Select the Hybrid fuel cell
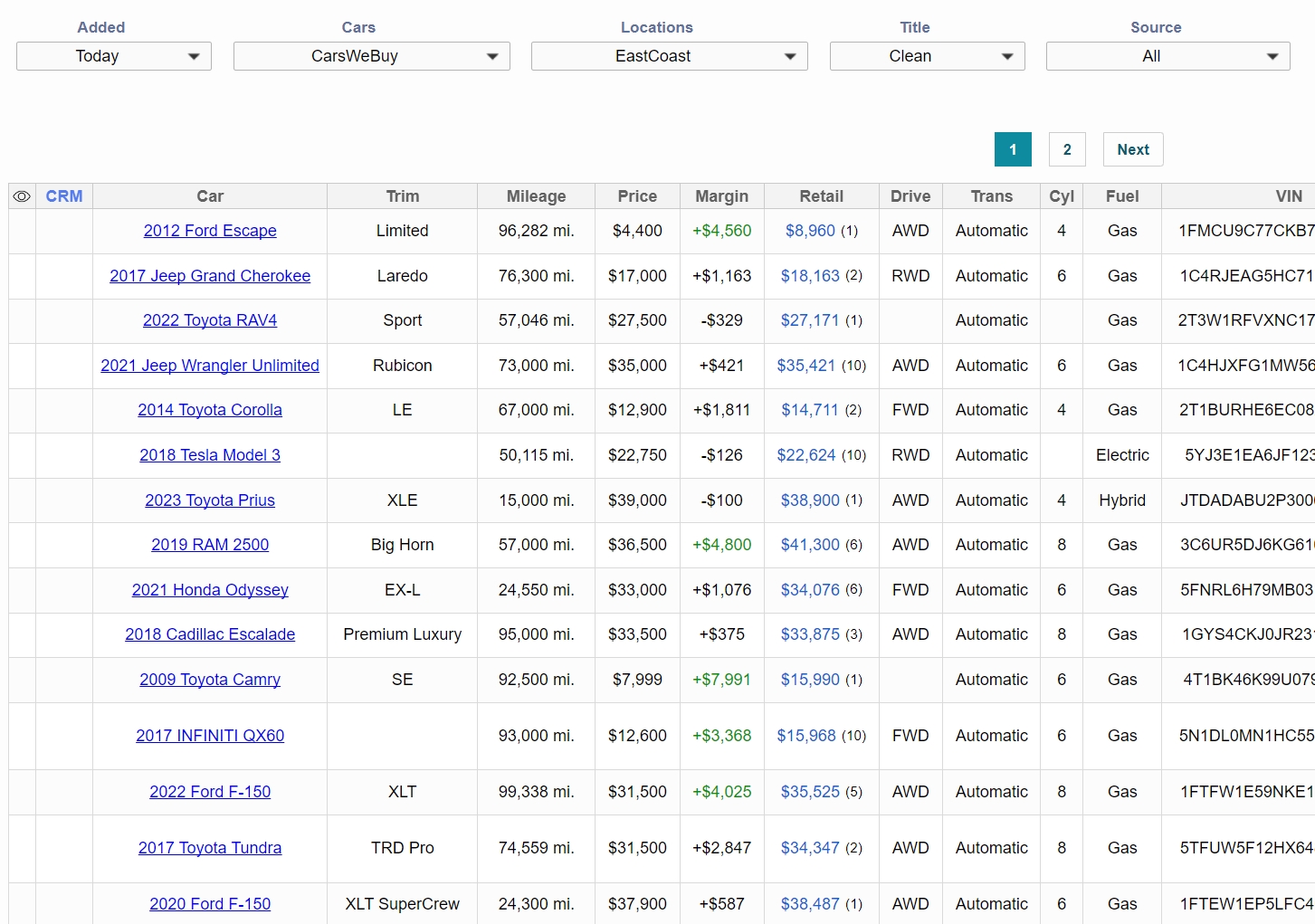This screenshot has width=1315, height=924. (1122, 500)
